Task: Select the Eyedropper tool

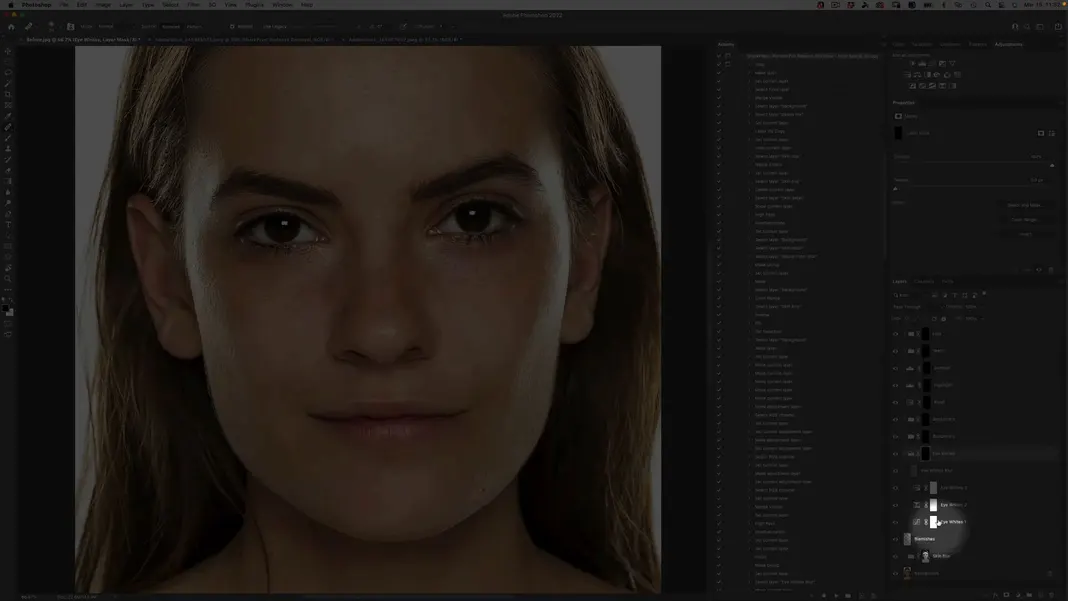Action: coord(8,116)
